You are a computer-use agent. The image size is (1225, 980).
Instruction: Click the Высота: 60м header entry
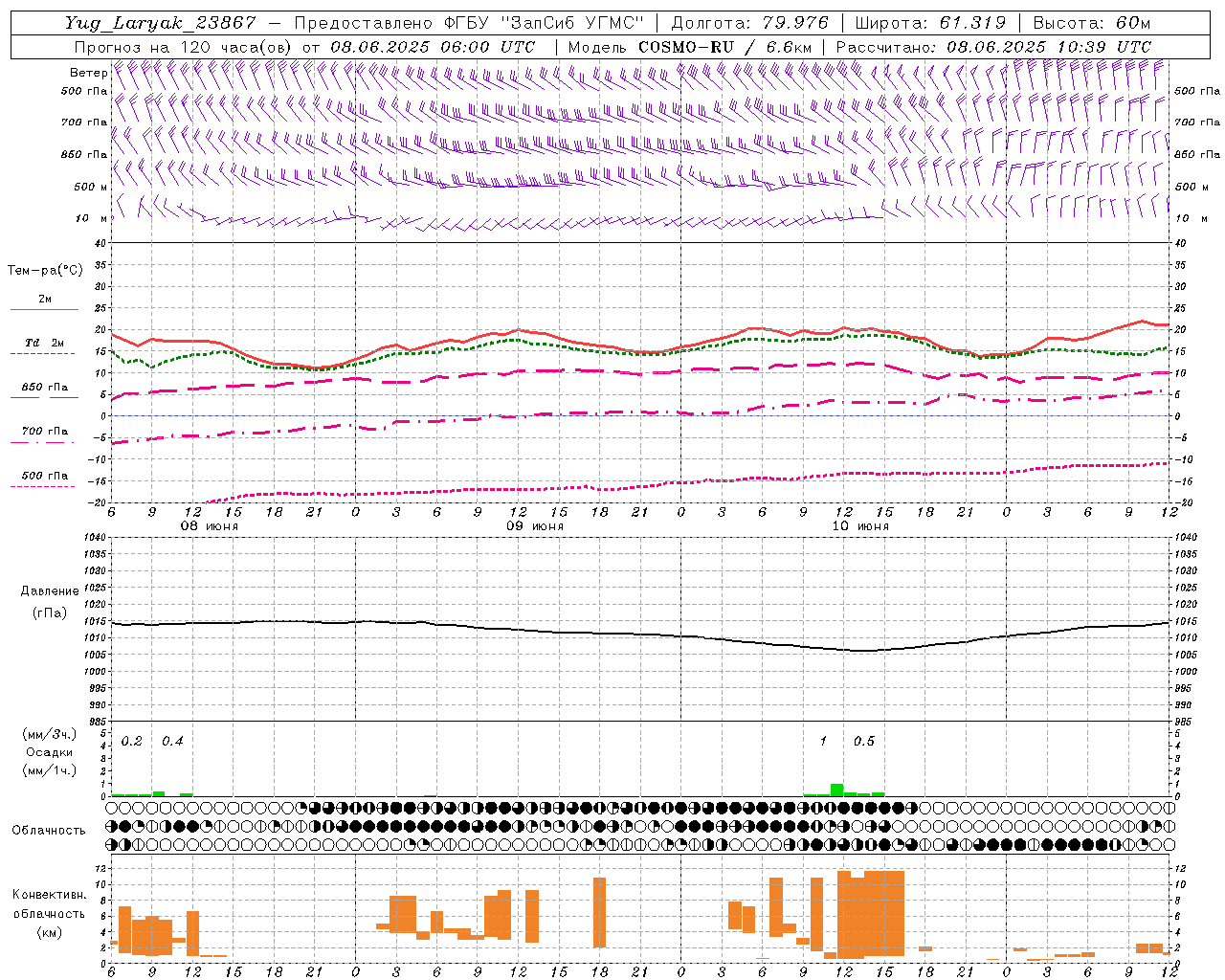pos(1091,23)
